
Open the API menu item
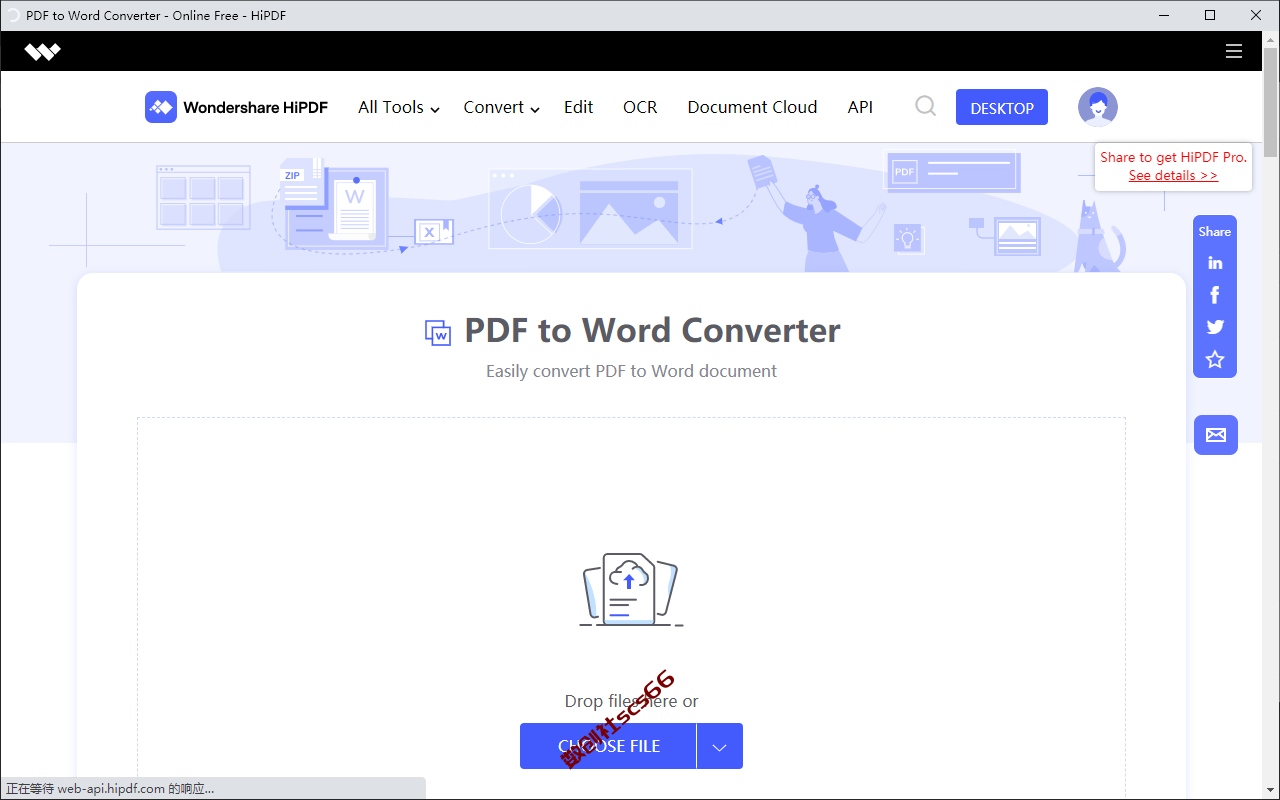click(x=860, y=107)
